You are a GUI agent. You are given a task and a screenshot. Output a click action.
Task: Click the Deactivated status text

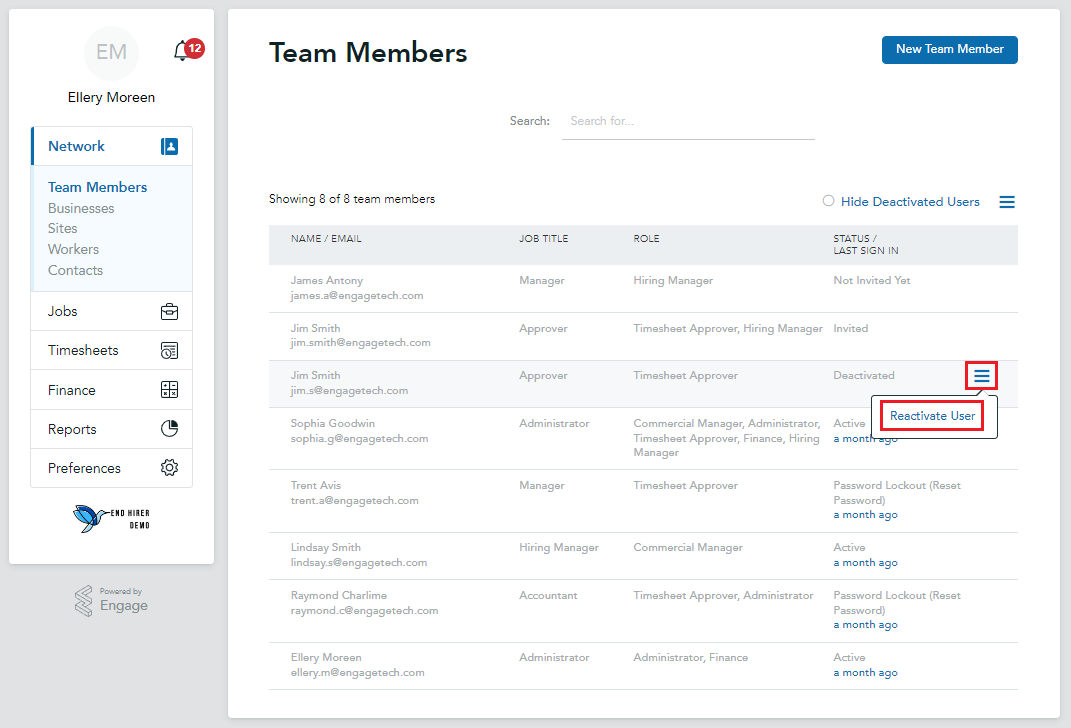pos(864,376)
